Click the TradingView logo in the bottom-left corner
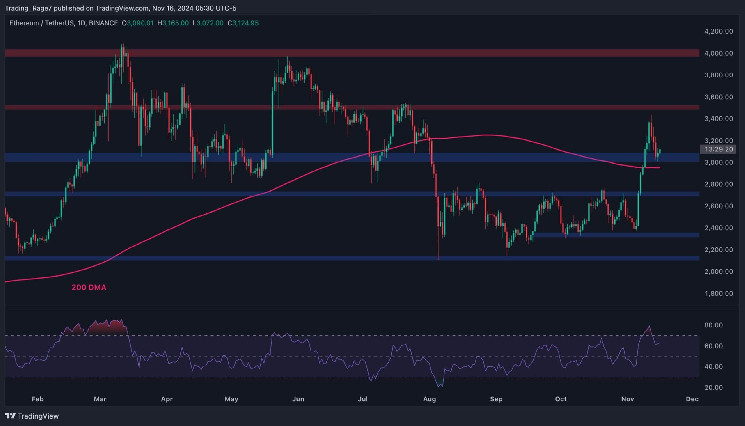This screenshot has height=426, width=745. click(31, 415)
